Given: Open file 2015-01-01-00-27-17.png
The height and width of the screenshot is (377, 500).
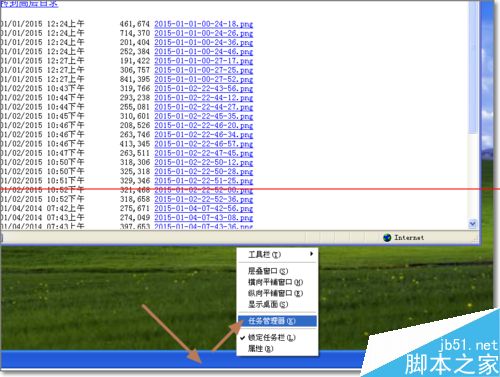Looking at the screenshot, I should pos(203,61).
